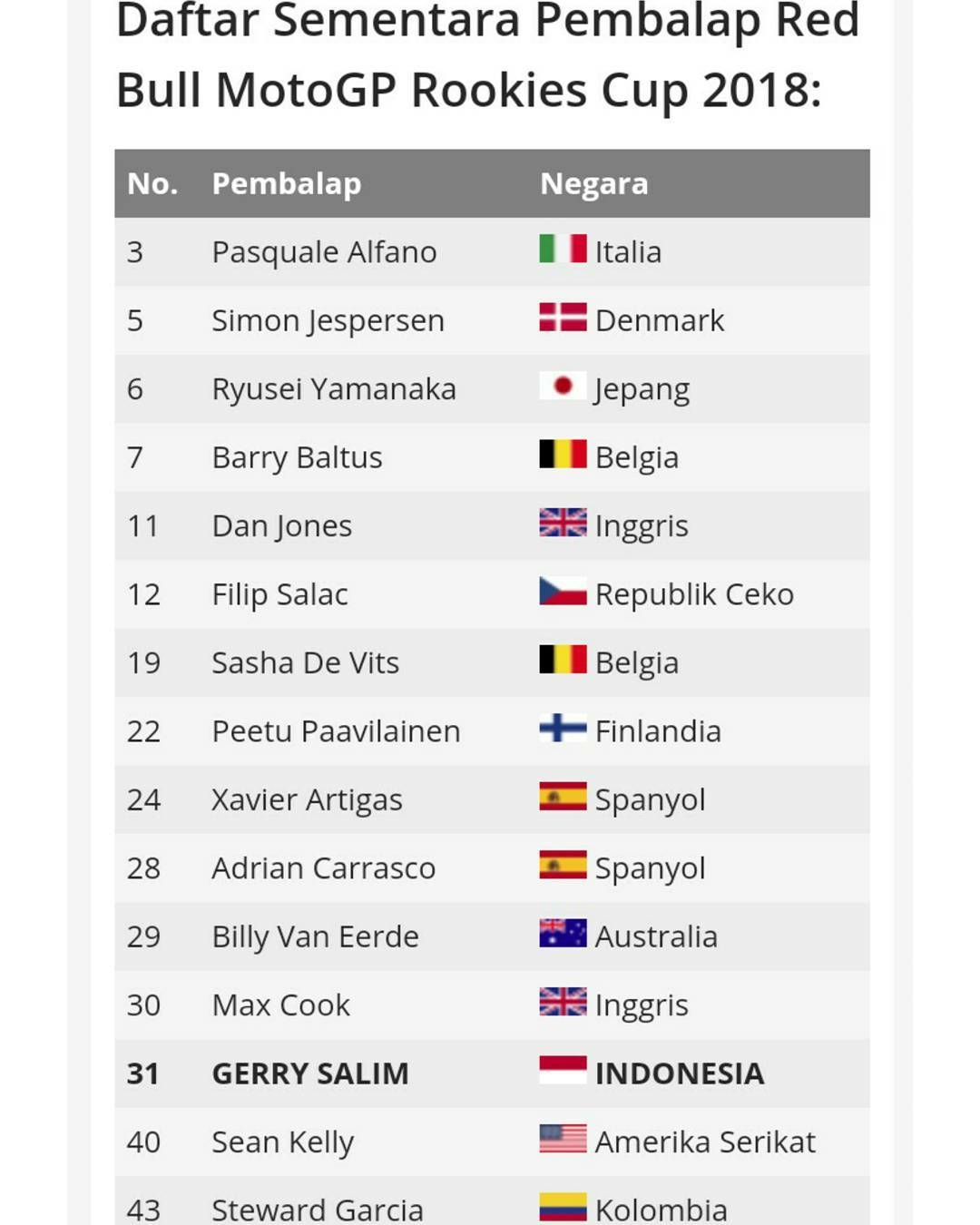Click the Spanyol text in Adrian Carrasco row
The width and height of the screenshot is (980, 1225).
[x=650, y=869]
